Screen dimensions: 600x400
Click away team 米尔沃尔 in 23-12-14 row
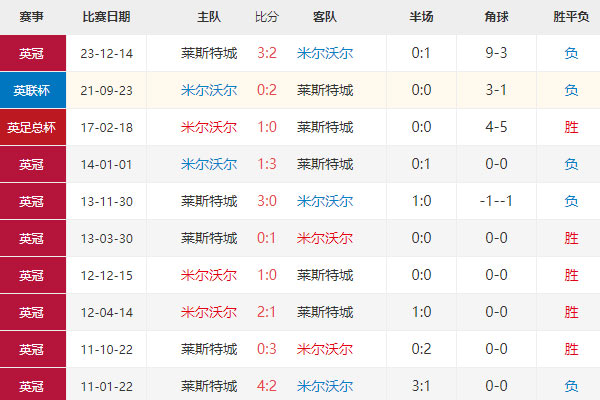[324, 53]
